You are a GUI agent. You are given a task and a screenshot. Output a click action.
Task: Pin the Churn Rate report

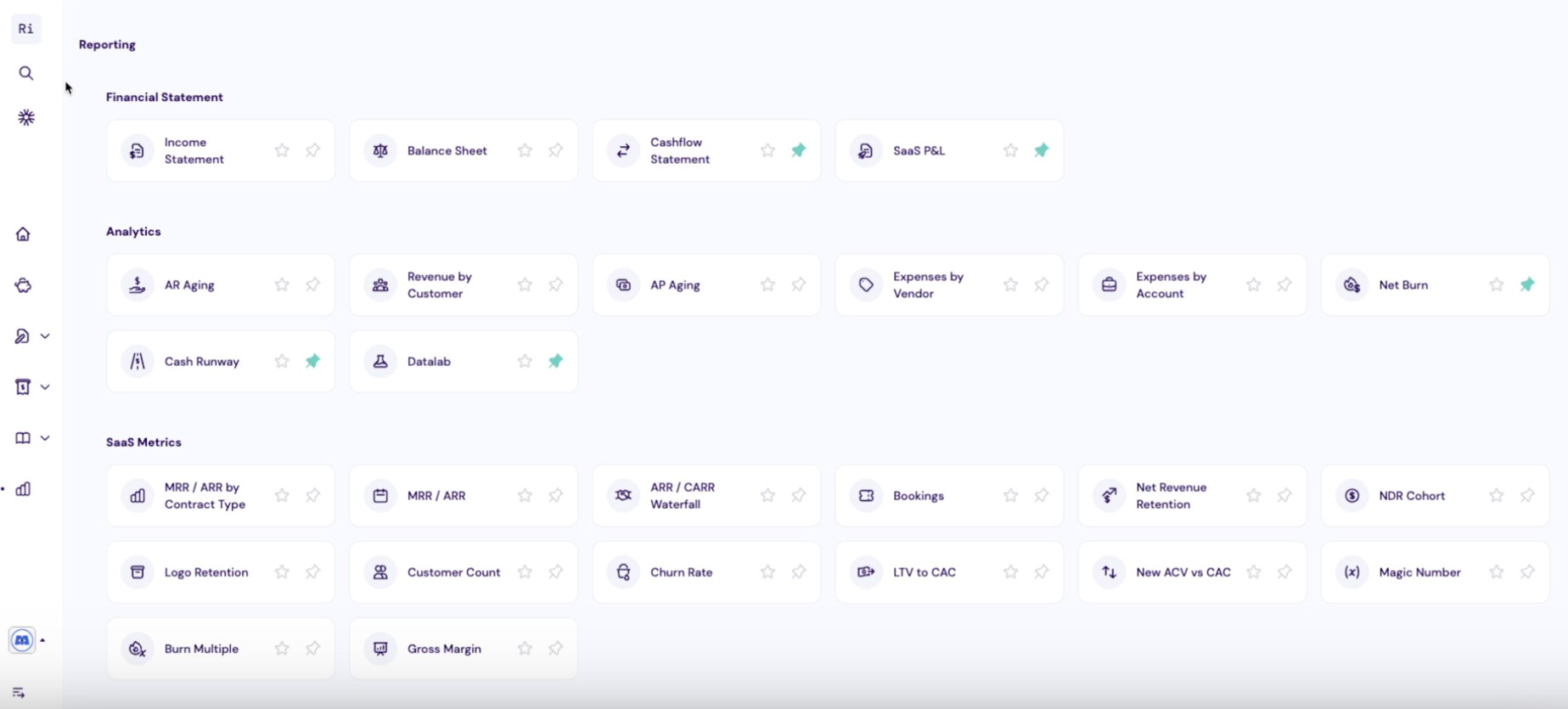(798, 572)
